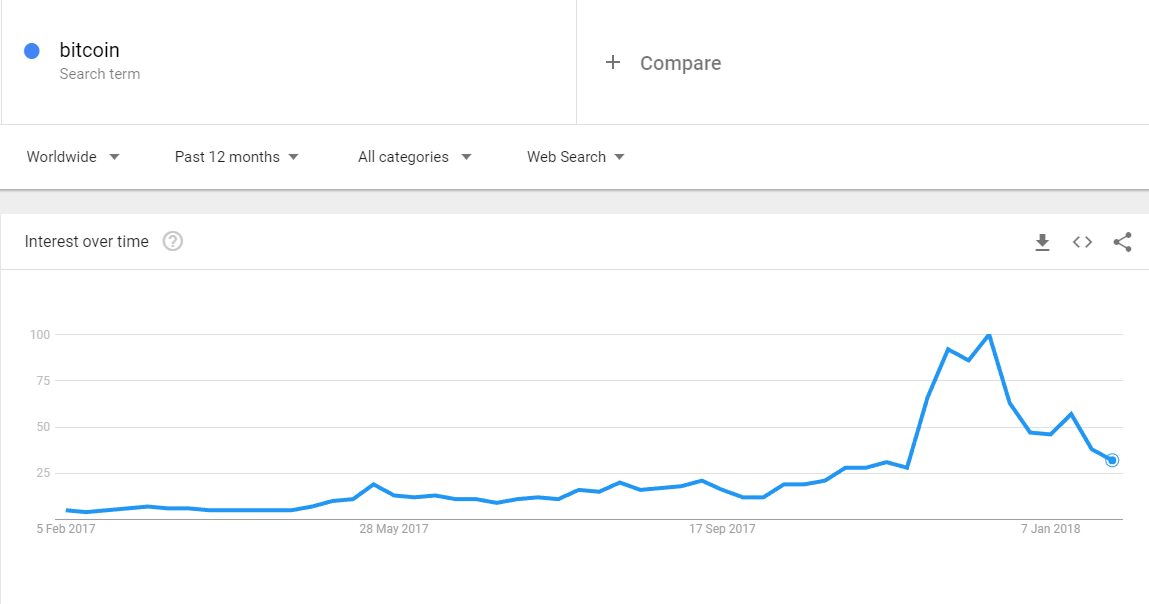This screenshot has width=1149, height=604.
Task: Share the Interest over time chart
Action: click(1123, 242)
